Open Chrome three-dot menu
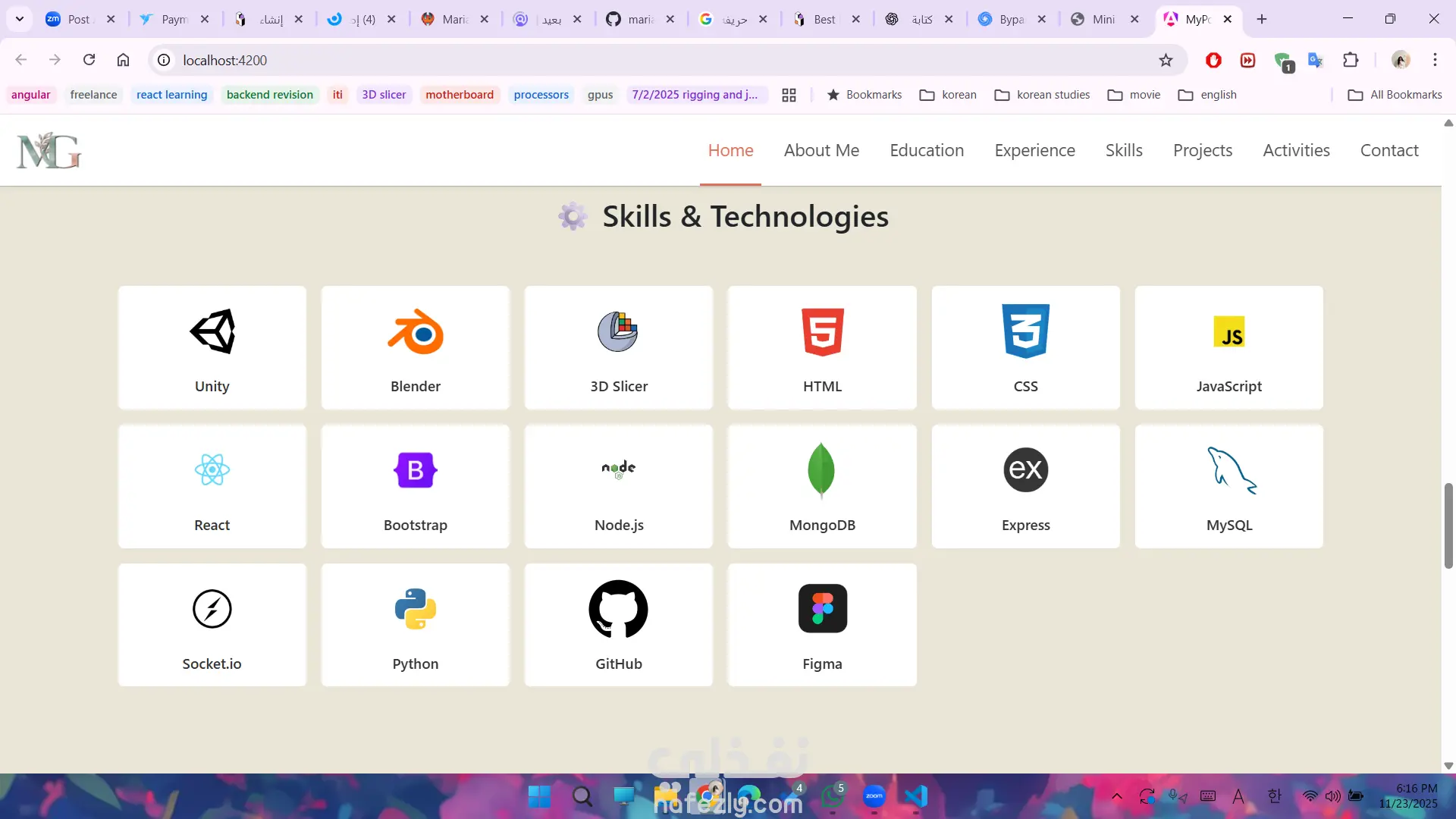The image size is (1456, 819). 1435,61
